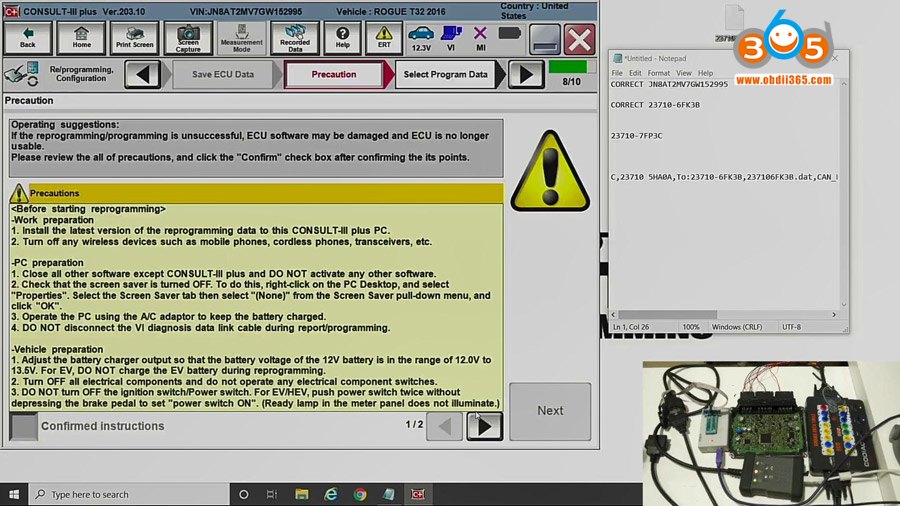Screen dimensions: 900x506
Task: Select the Screen Capture camera tool
Action: tap(188, 38)
